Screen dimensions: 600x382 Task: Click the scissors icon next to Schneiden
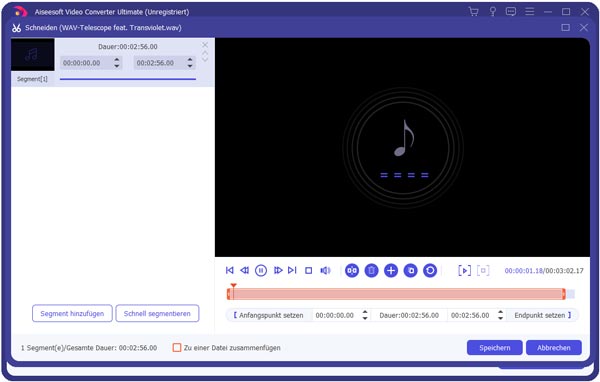[x=16, y=28]
